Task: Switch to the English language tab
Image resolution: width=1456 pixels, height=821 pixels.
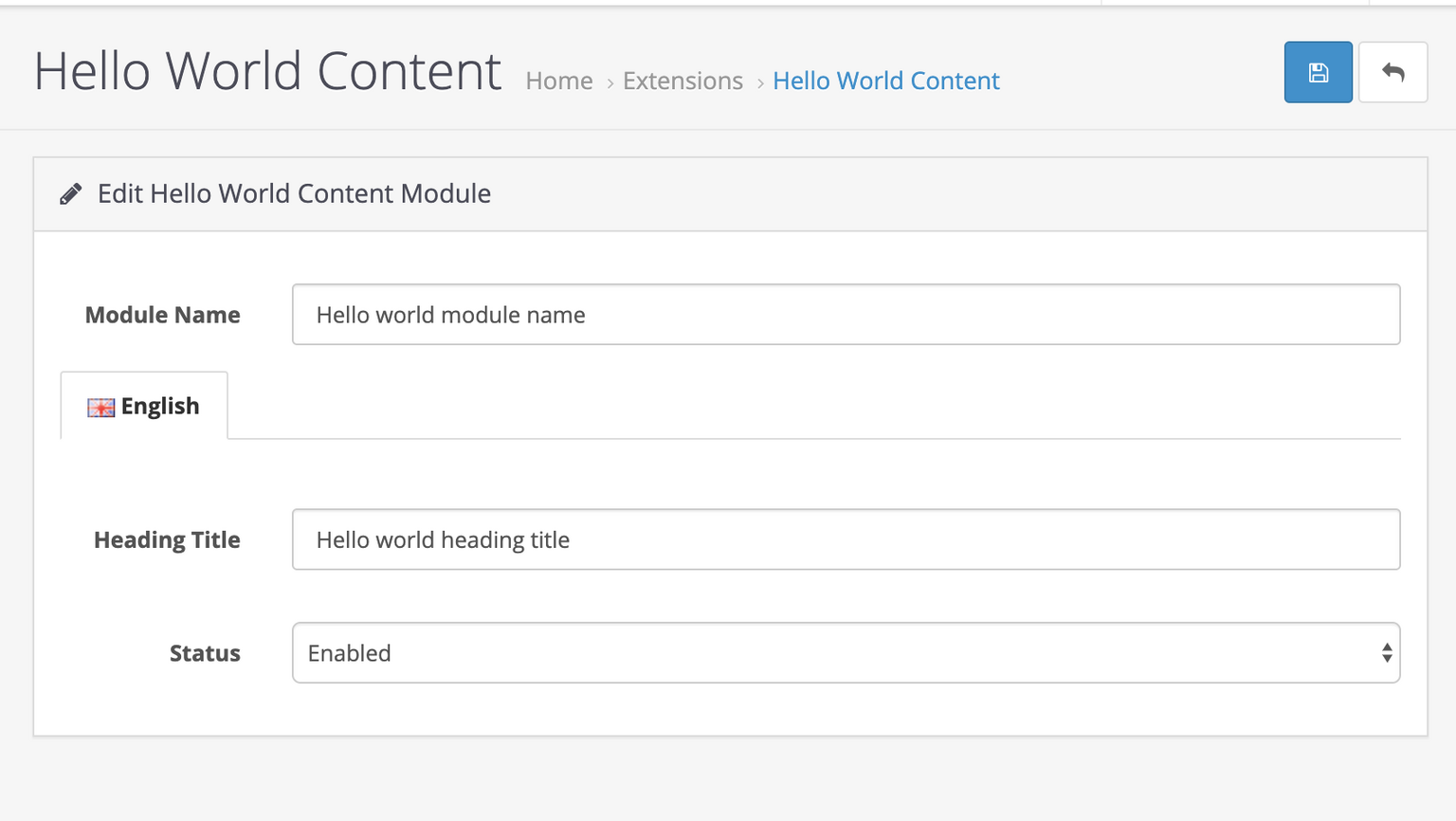Action: (x=144, y=407)
